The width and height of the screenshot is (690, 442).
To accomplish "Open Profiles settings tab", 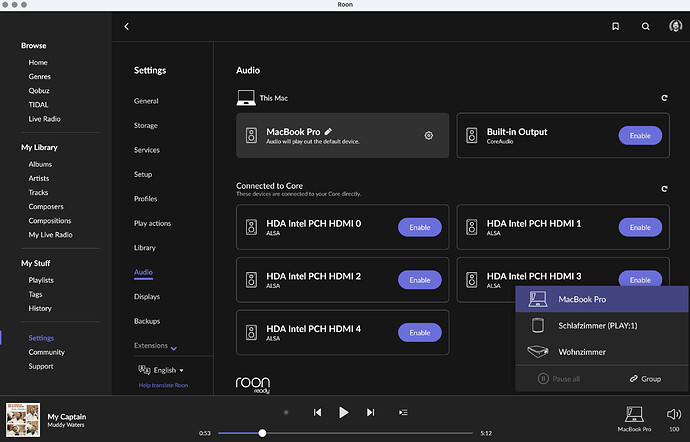I will click(x=145, y=199).
